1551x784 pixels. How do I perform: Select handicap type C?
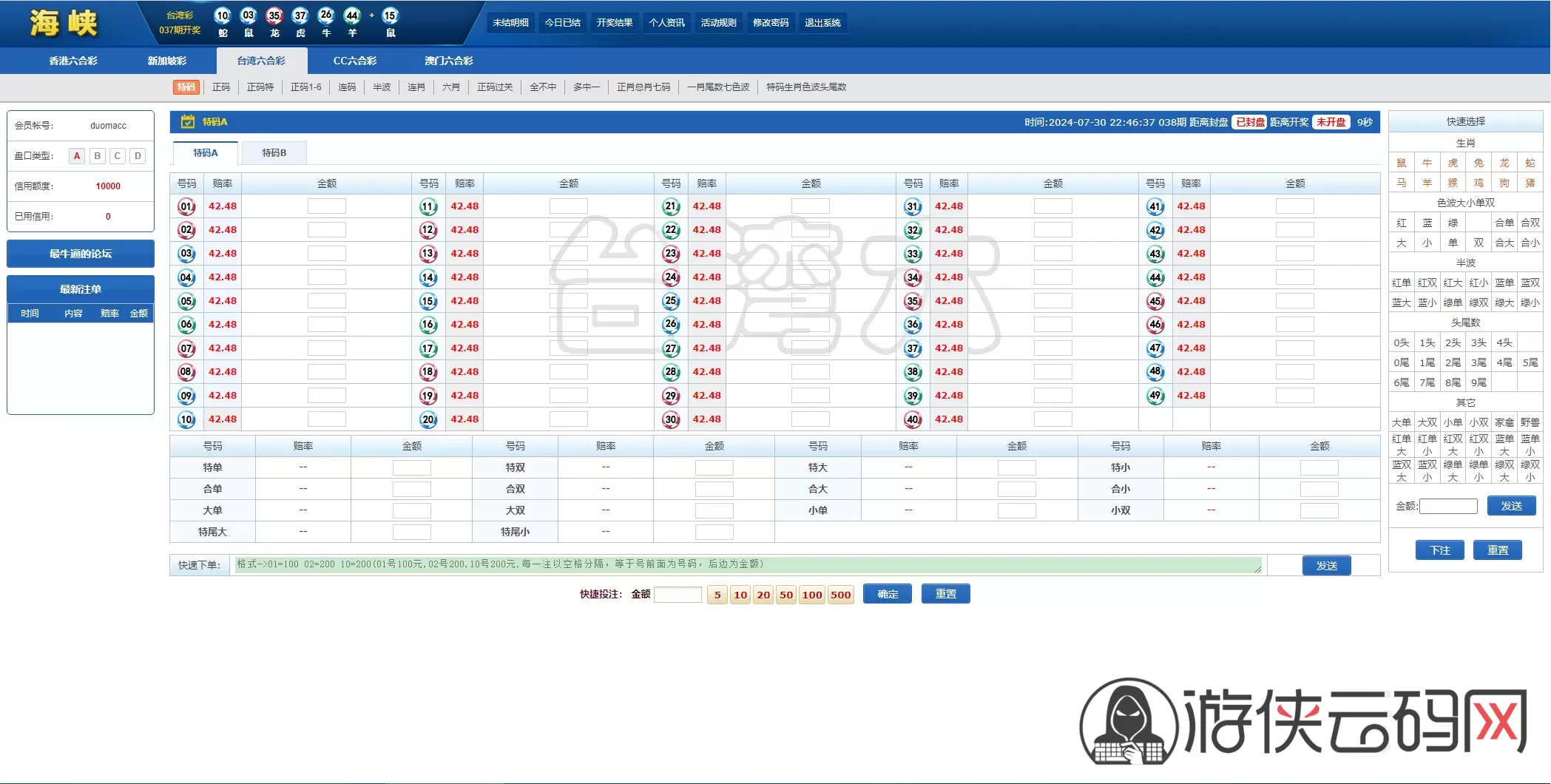click(118, 156)
